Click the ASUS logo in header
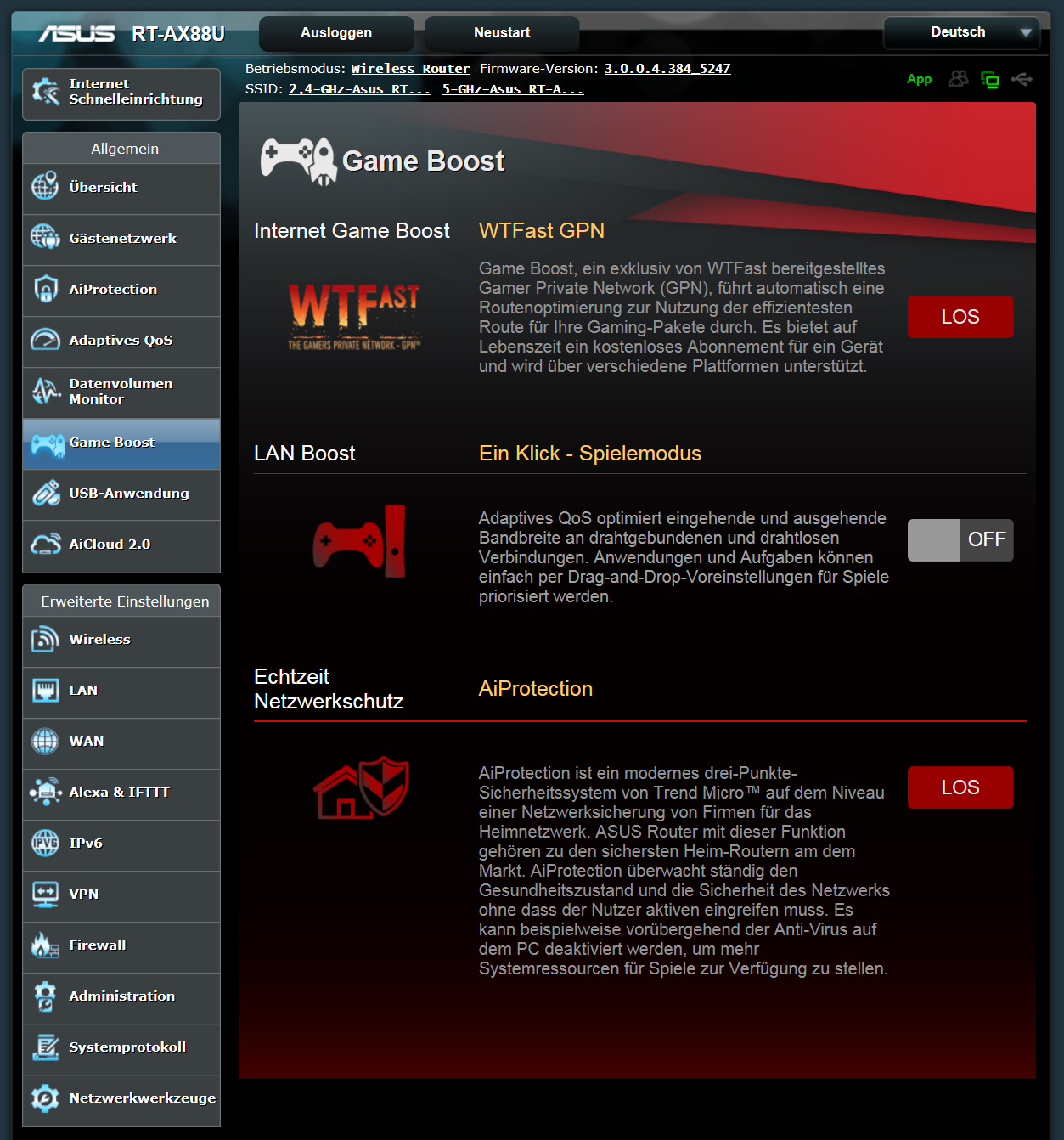This screenshot has width=1064, height=1140. [76, 33]
